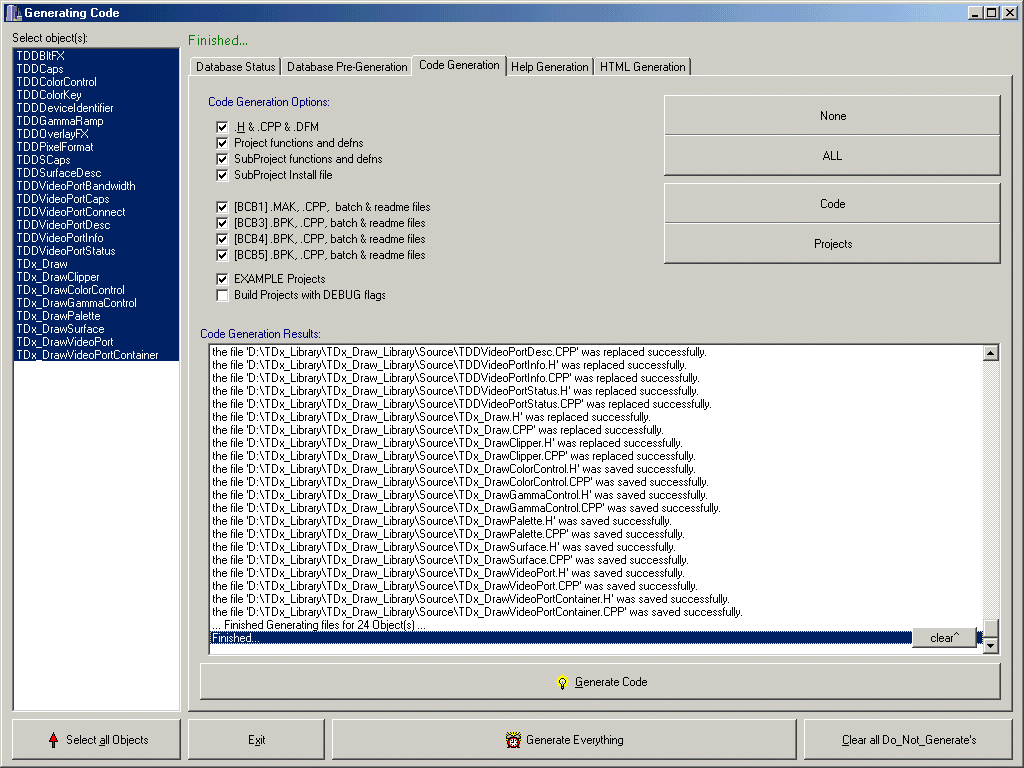Click the Projects preset button

coord(832,244)
